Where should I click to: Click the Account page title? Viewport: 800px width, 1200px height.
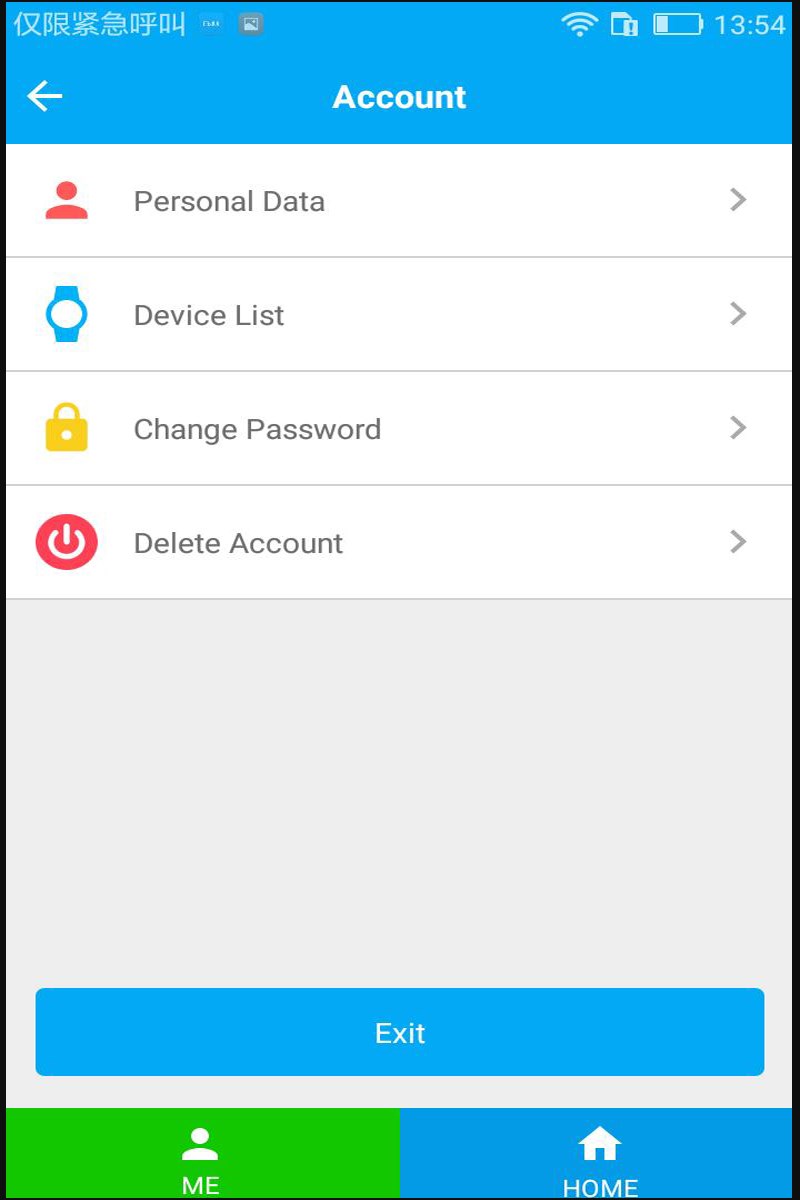(x=399, y=97)
